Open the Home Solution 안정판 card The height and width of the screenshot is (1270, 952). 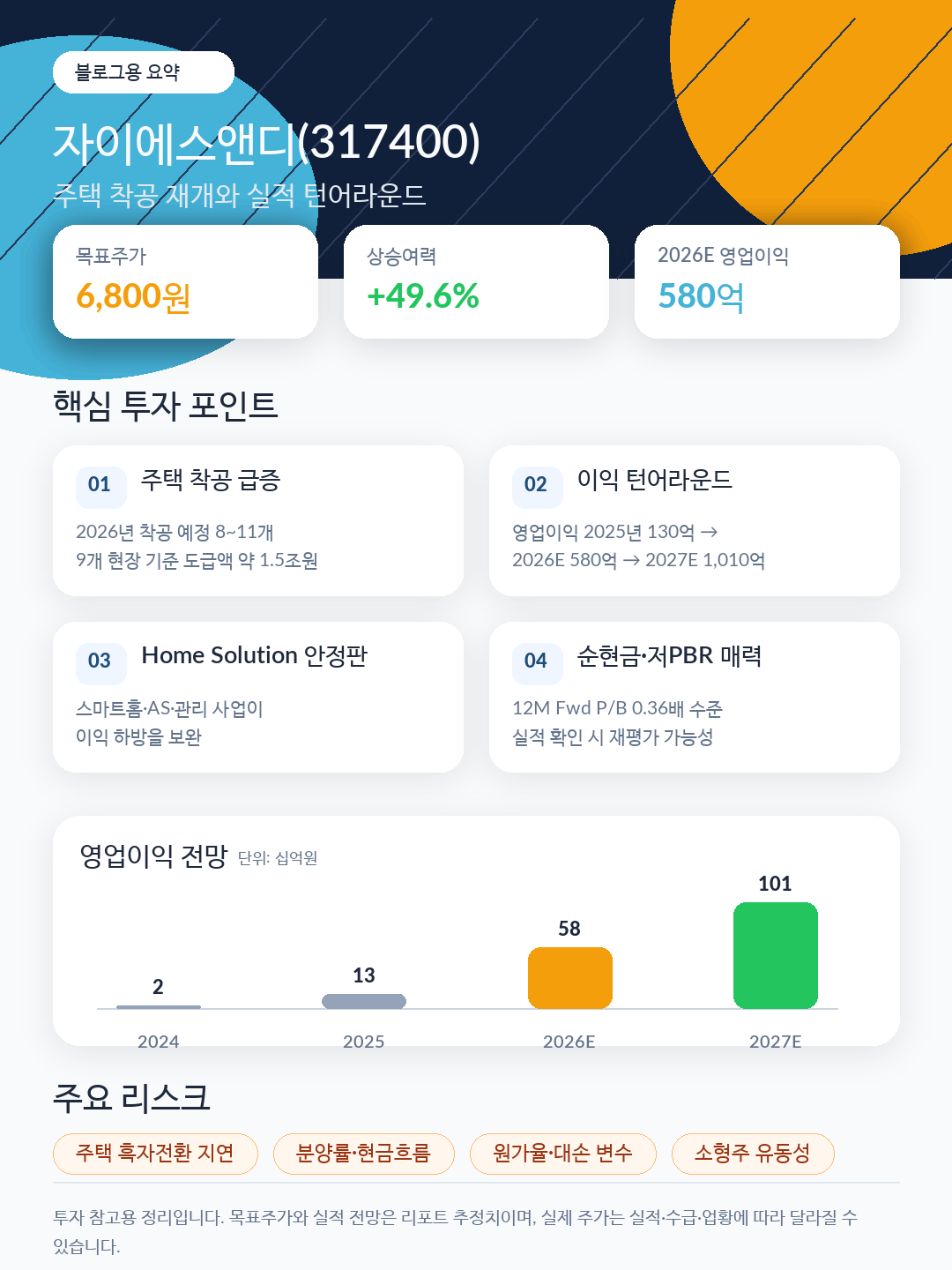[258, 698]
